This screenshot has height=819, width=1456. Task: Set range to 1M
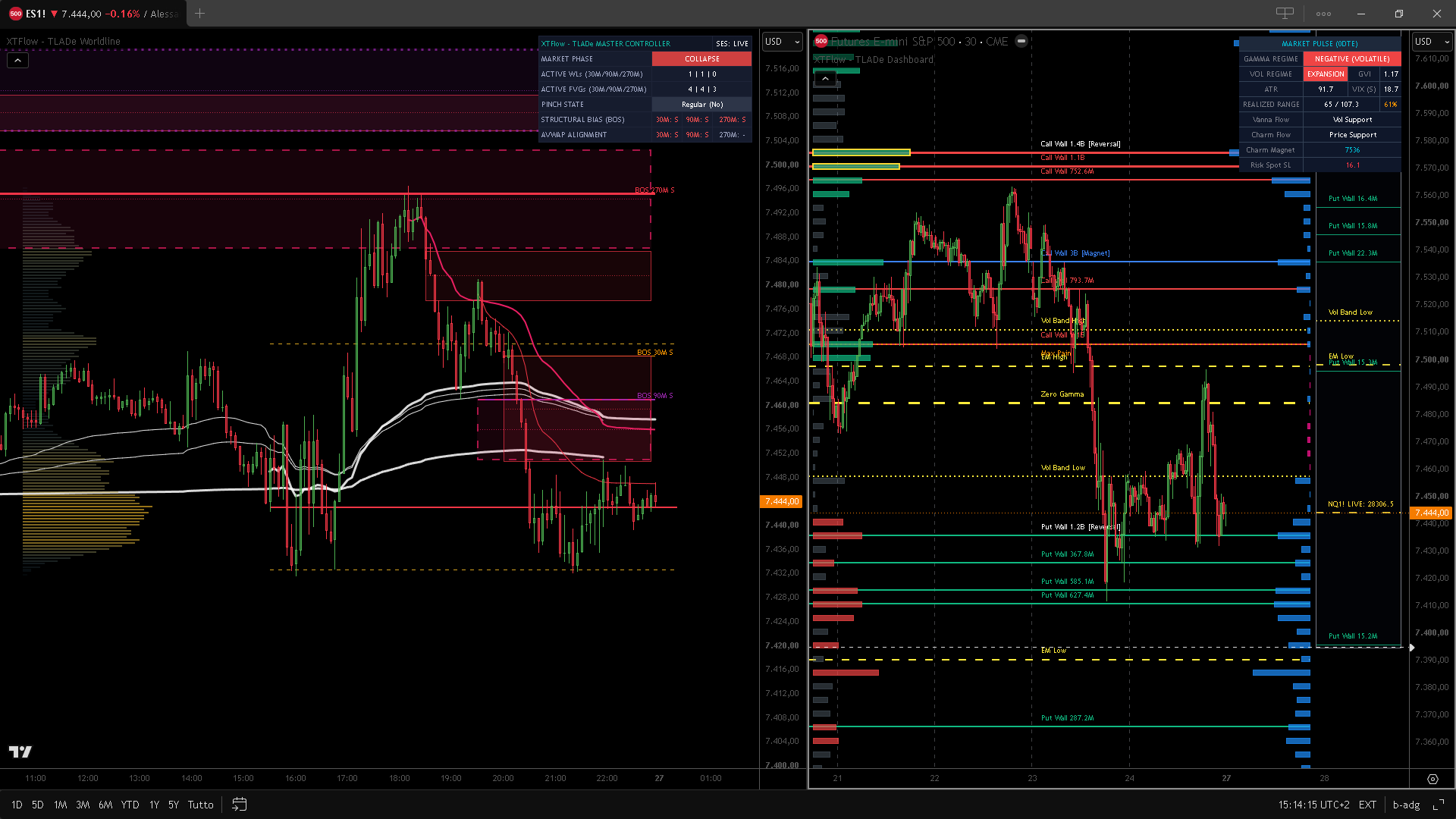(x=61, y=805)
